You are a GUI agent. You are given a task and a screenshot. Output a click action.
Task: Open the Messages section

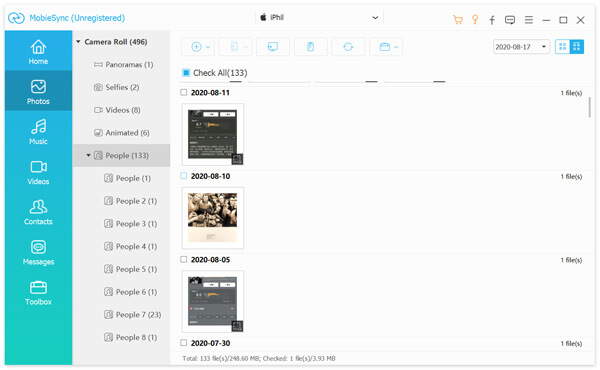[38, 252]
